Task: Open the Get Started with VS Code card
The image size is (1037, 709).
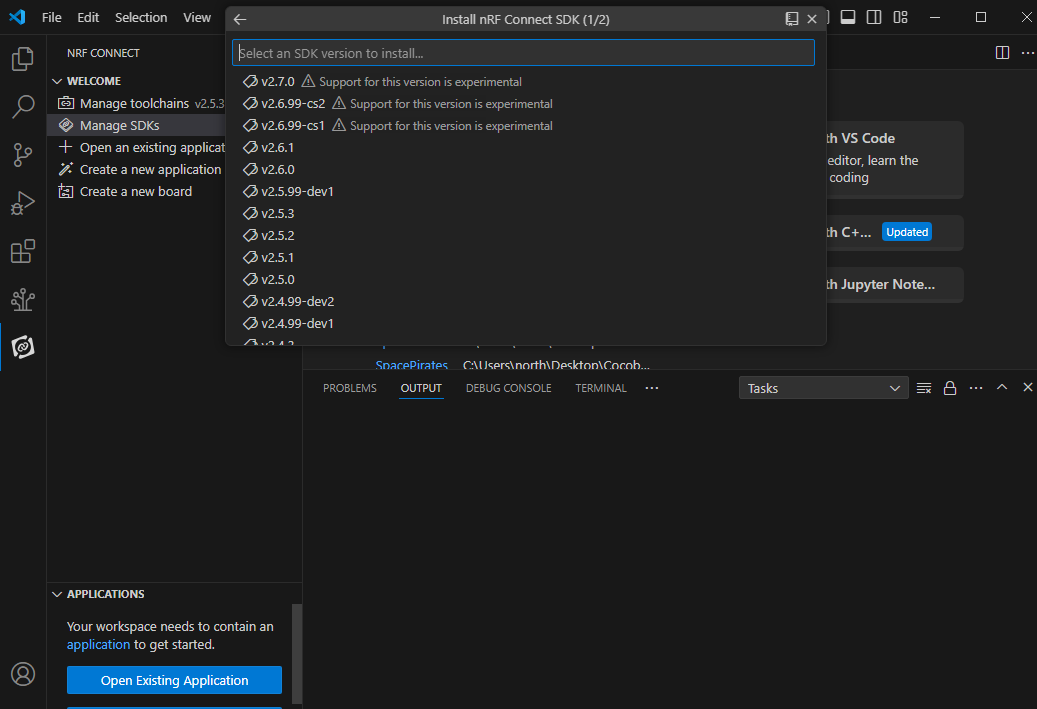Action: pyautogui.click(x=894, y=159)
